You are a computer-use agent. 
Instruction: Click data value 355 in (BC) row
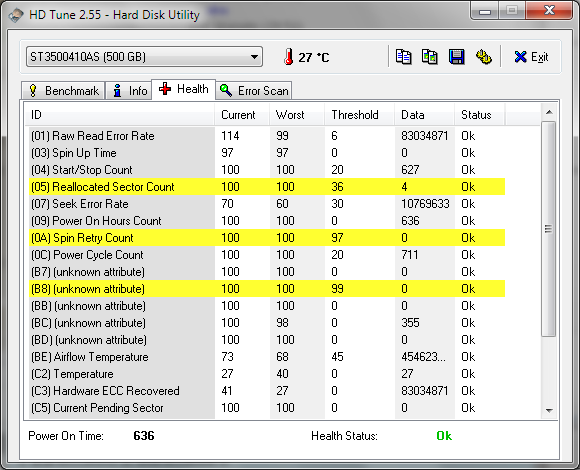(410, 323)
